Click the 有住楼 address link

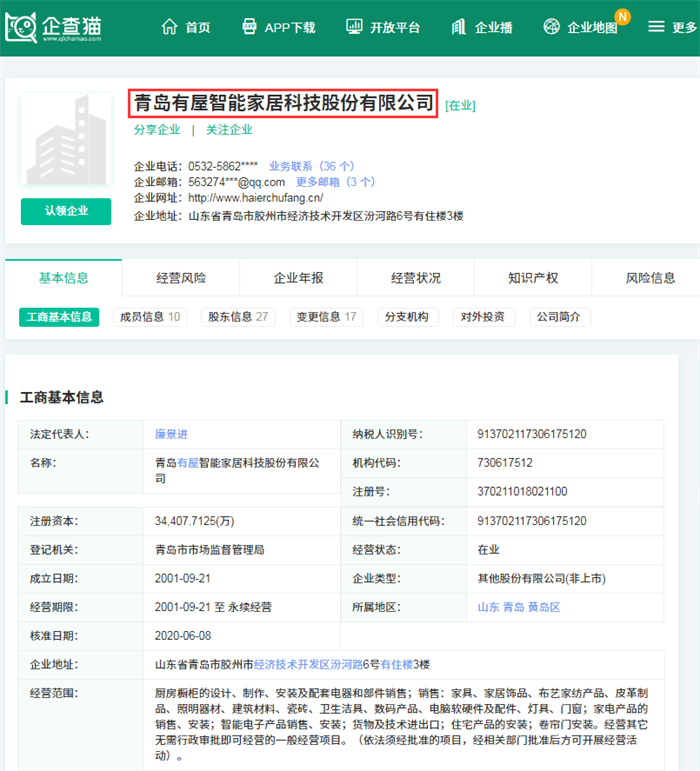[x=397, y=665]
